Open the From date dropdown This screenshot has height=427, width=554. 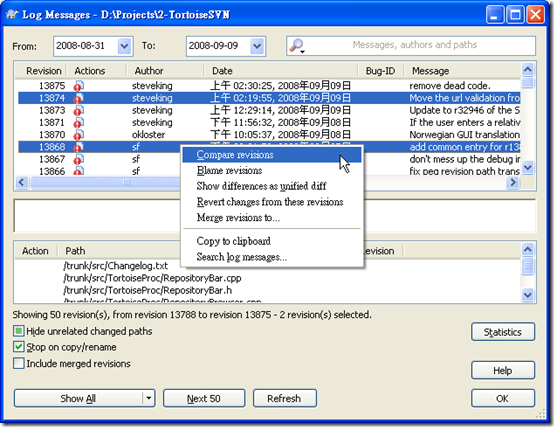click(x=124, y=46)
